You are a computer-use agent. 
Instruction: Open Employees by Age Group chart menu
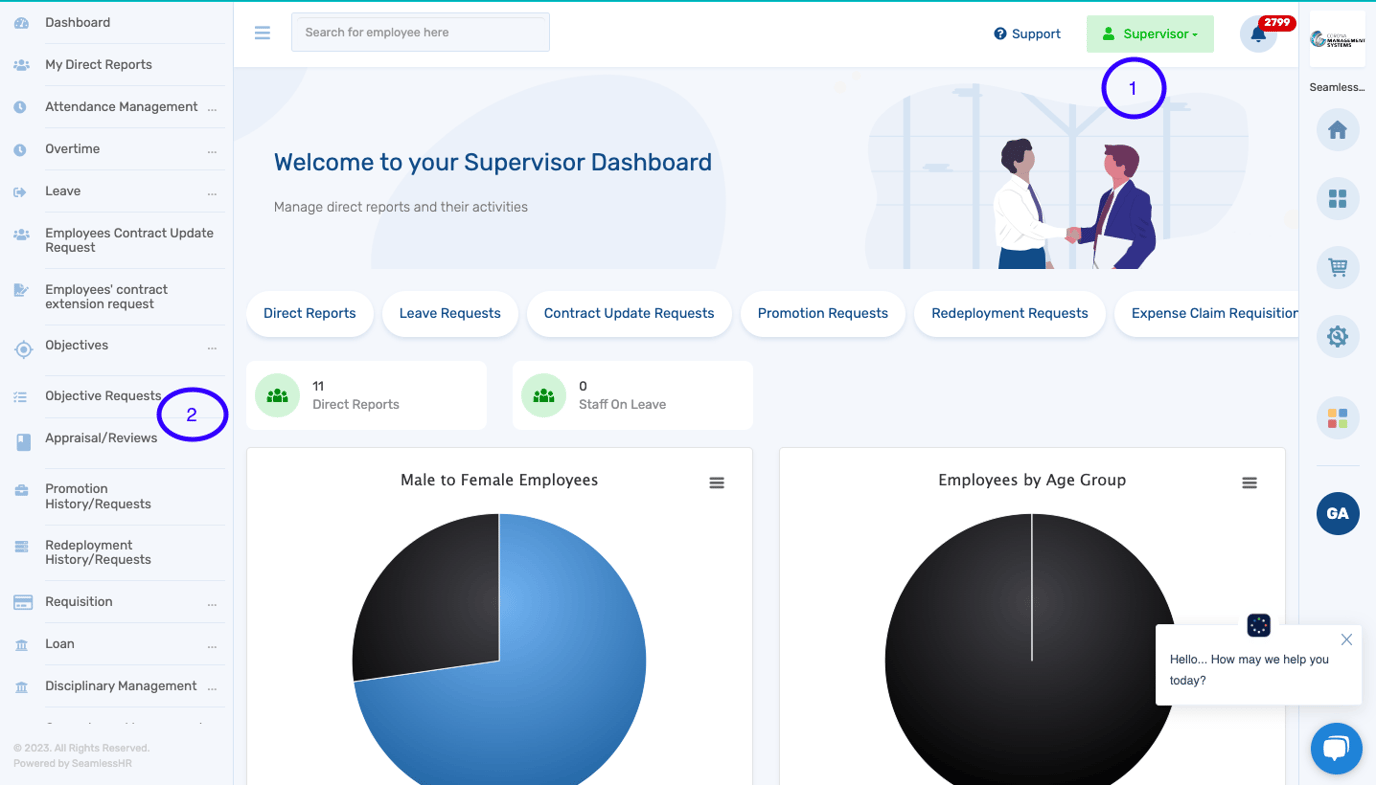pos(1249,483)
